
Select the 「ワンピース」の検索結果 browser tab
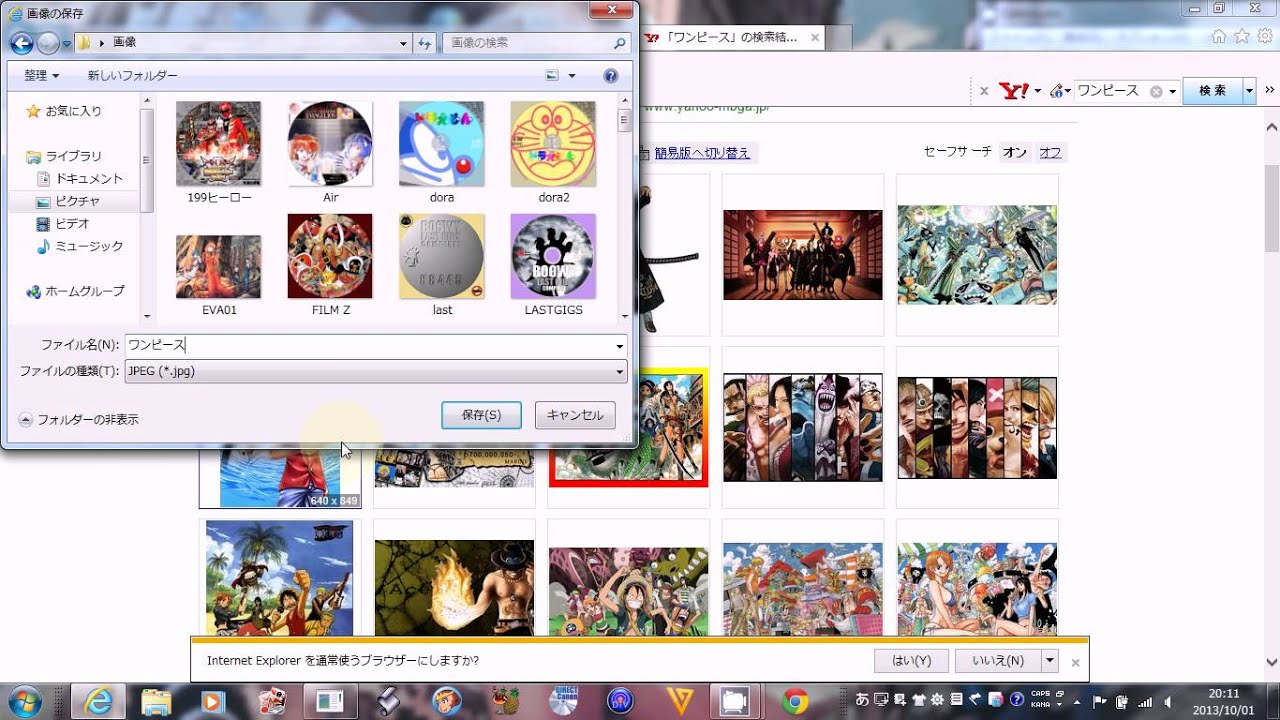tap(732, 37)
